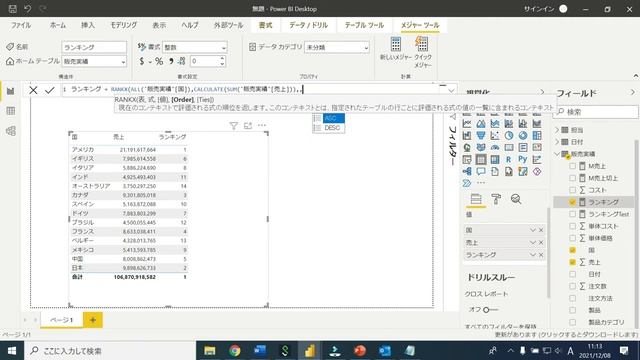Open the モデリング ribbon tab

[124, 25]
